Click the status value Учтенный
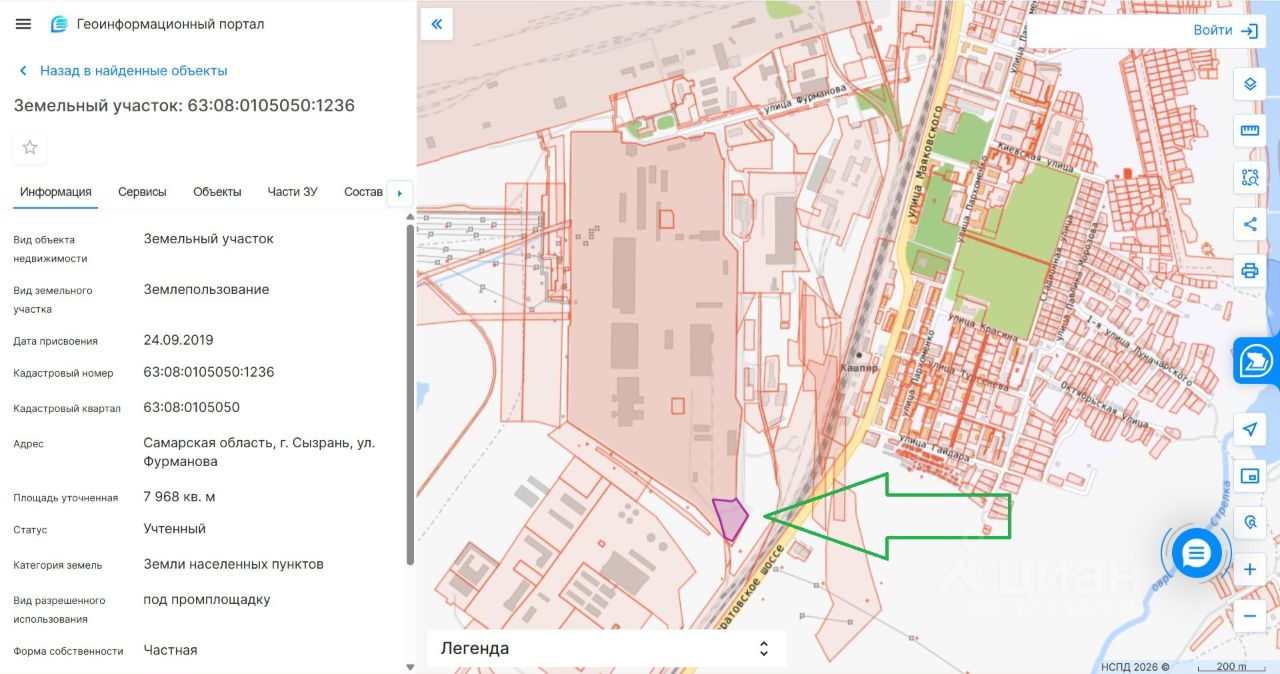This screenshot has height=674, width=1280. [x=175, y=528]
